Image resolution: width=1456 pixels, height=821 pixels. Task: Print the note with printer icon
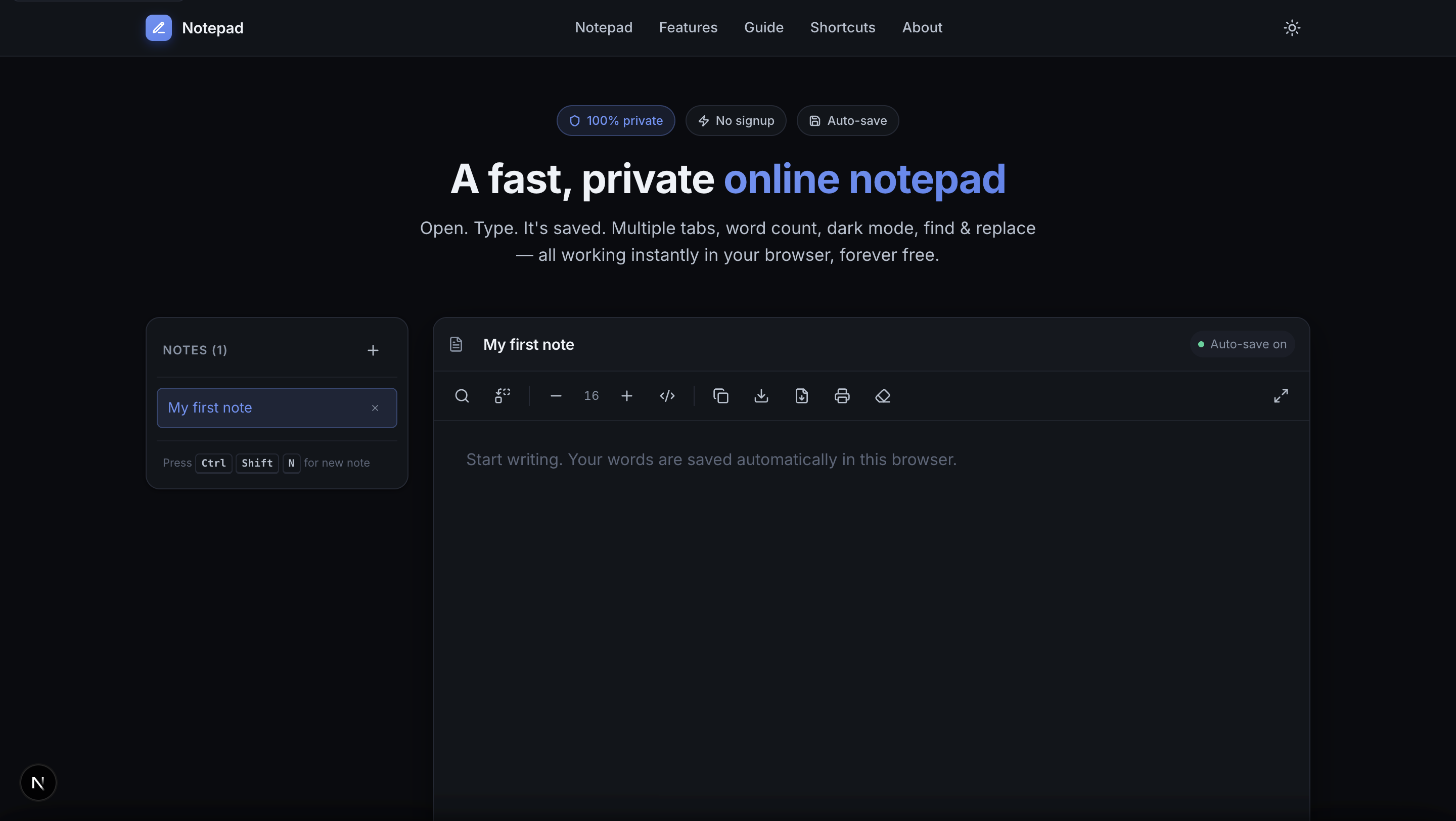coord(842,396)
